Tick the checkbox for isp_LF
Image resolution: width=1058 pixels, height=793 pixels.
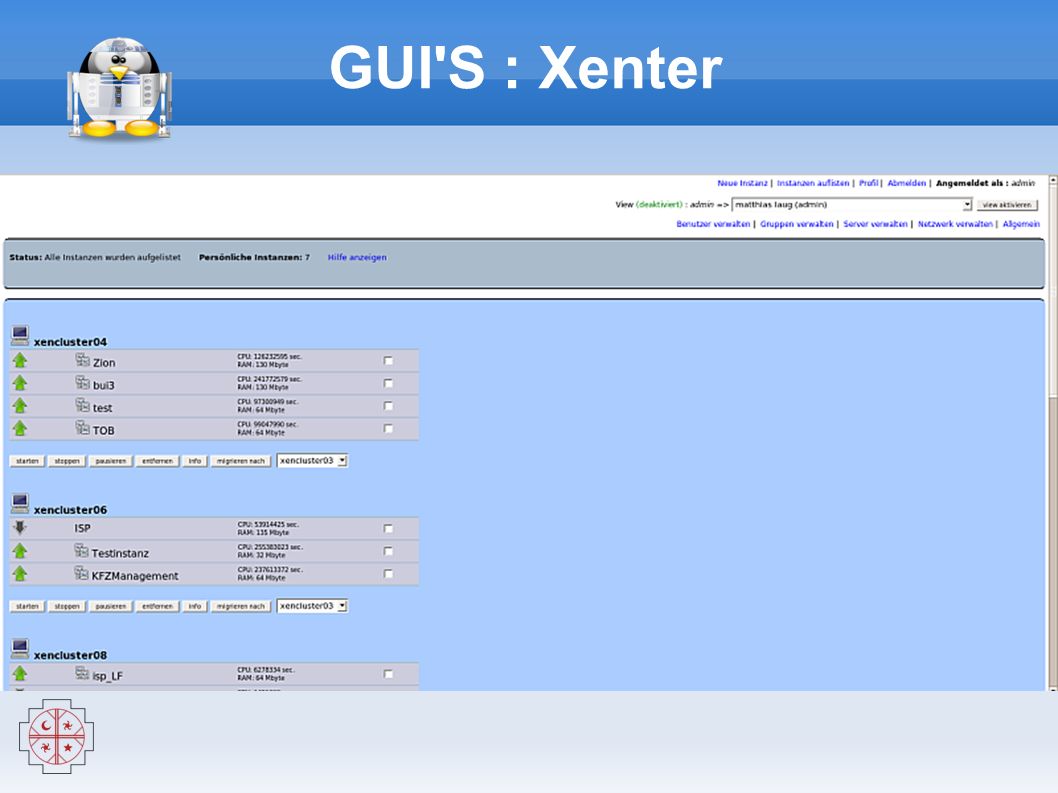pos(388,674)
